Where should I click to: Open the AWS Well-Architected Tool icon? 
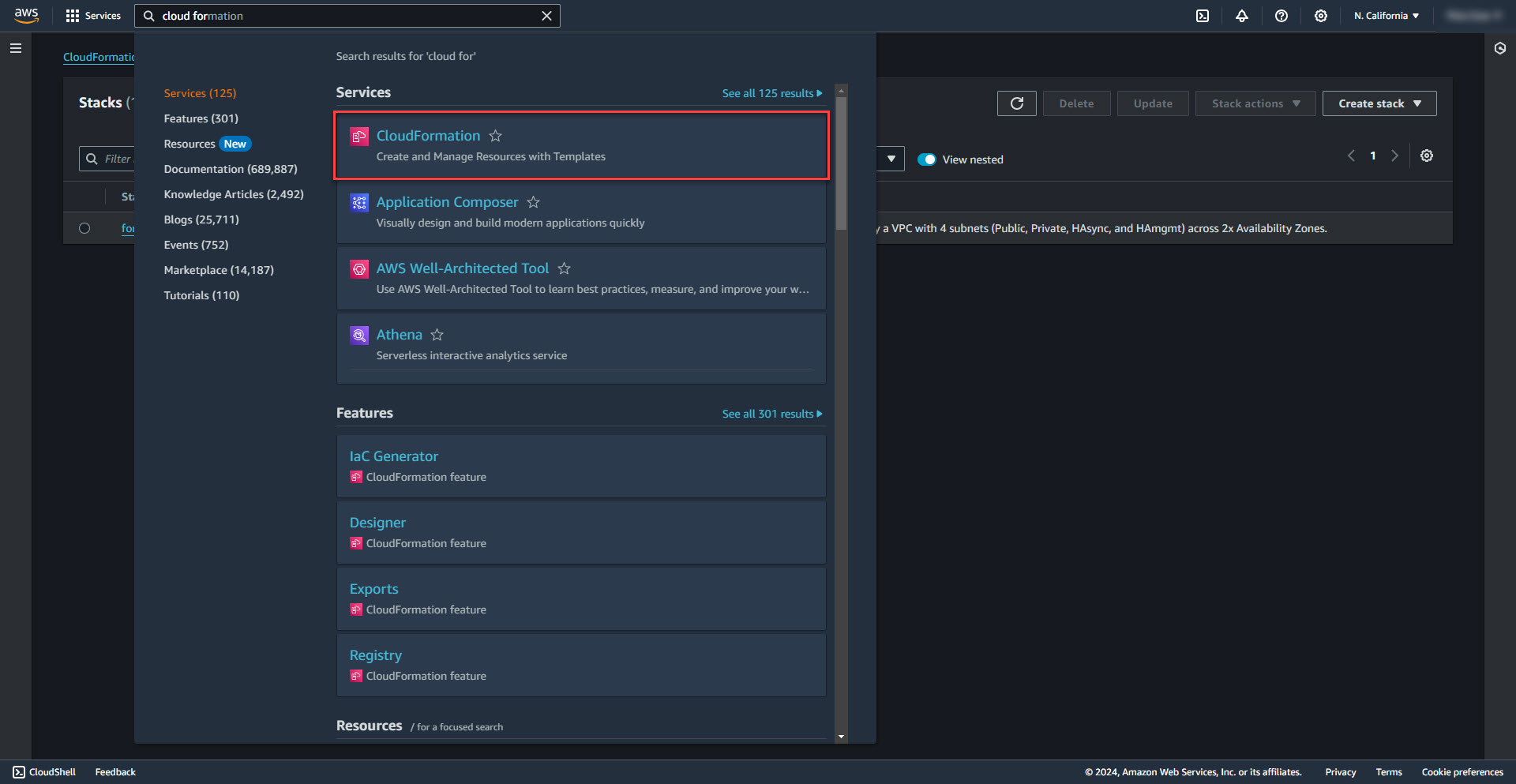pos(359,269)
